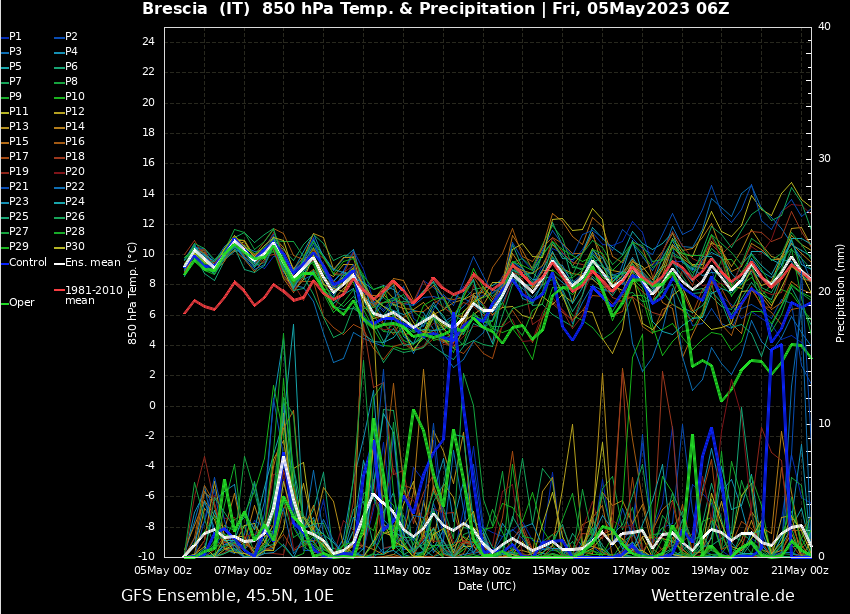Click the 13May 00z date tick
Viewport: 850px width, 614px height.
click(482, 570)
